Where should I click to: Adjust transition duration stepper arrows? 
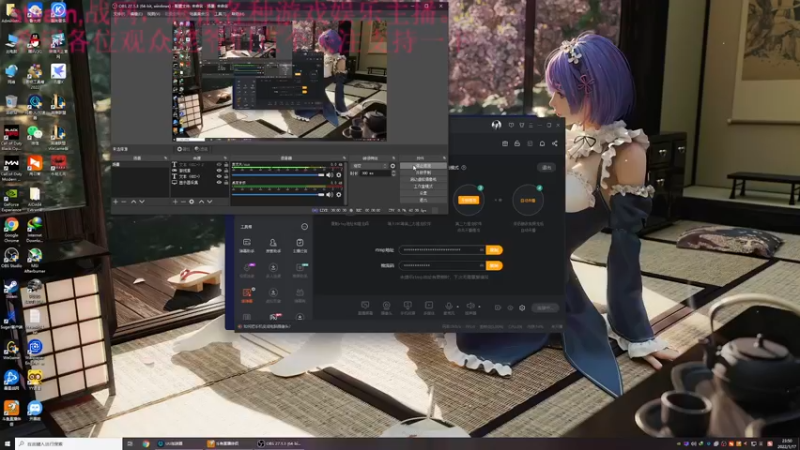394,173
